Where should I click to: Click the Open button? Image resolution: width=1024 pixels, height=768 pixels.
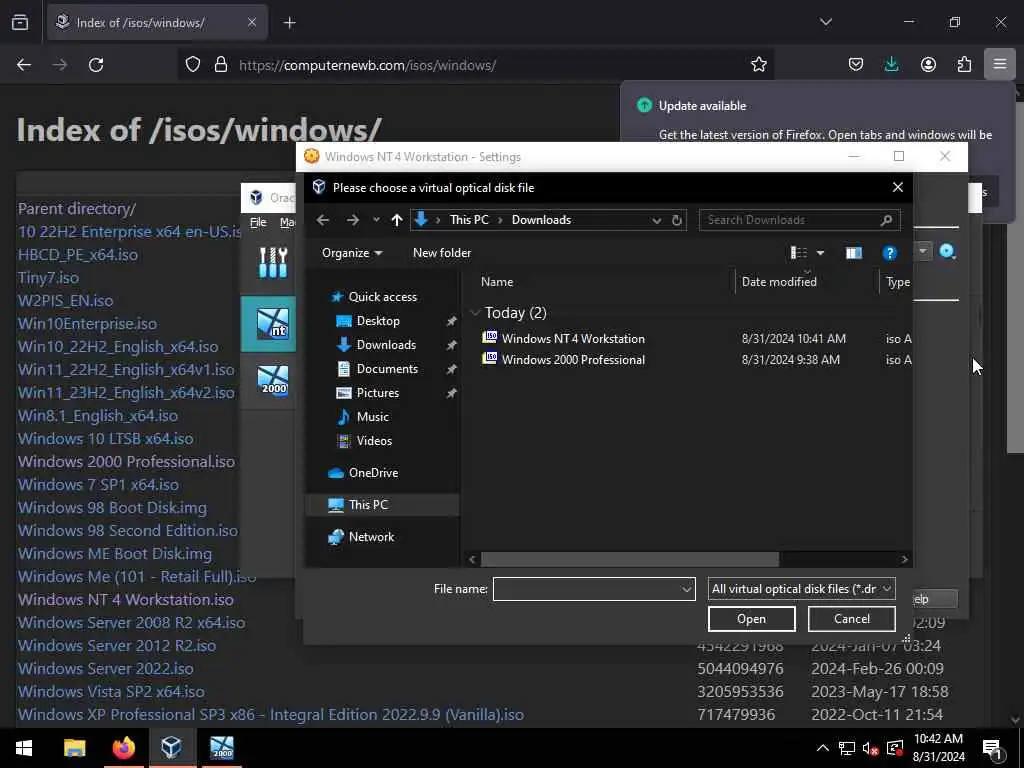[x=751, y=619]
